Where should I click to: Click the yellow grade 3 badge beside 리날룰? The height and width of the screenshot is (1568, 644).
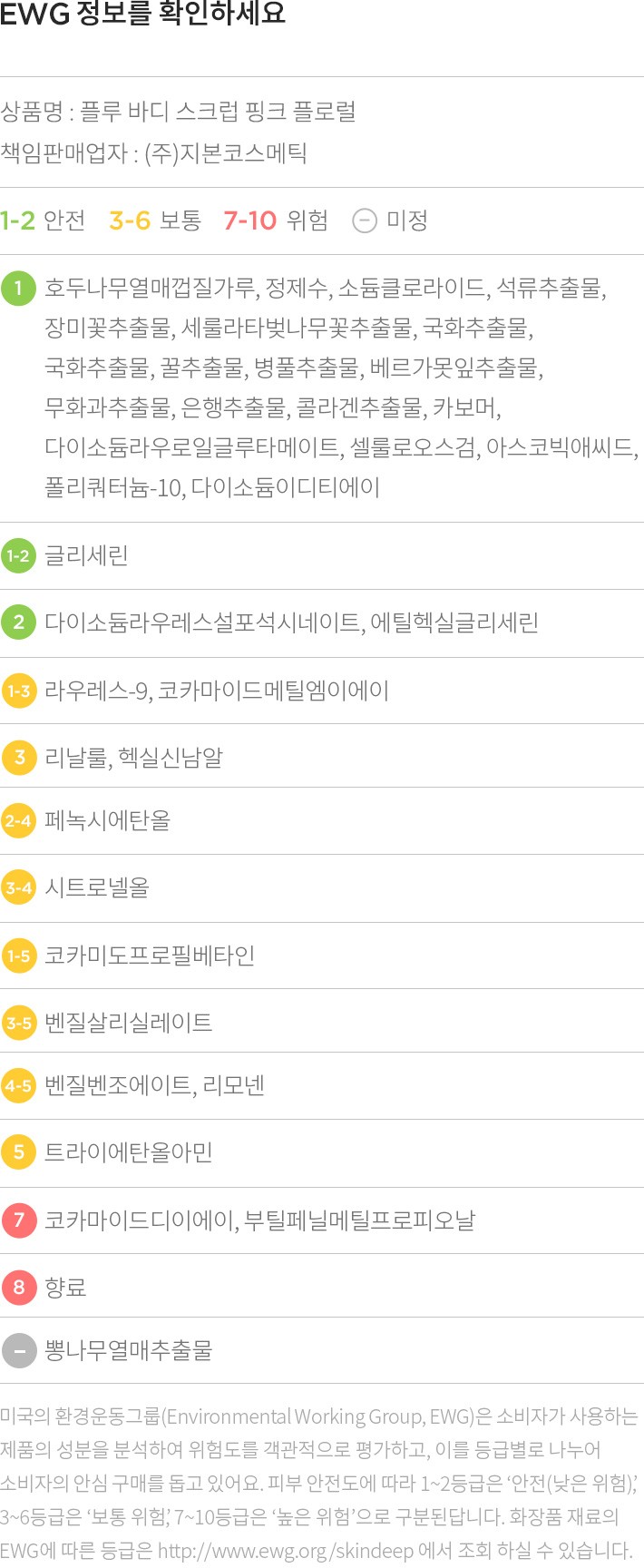(x=18, y=757)
